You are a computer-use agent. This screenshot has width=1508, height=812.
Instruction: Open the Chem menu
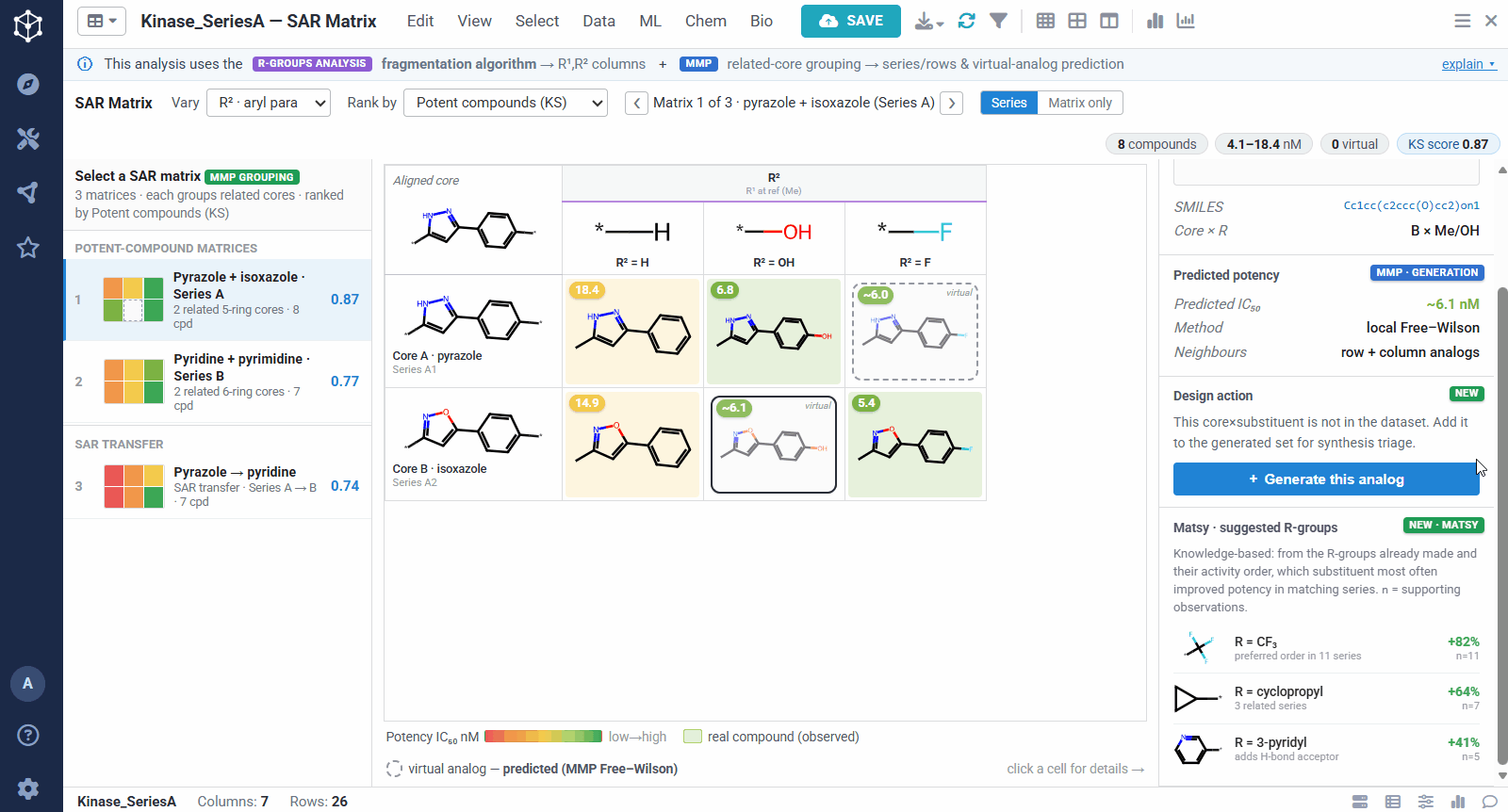point(706,21)
